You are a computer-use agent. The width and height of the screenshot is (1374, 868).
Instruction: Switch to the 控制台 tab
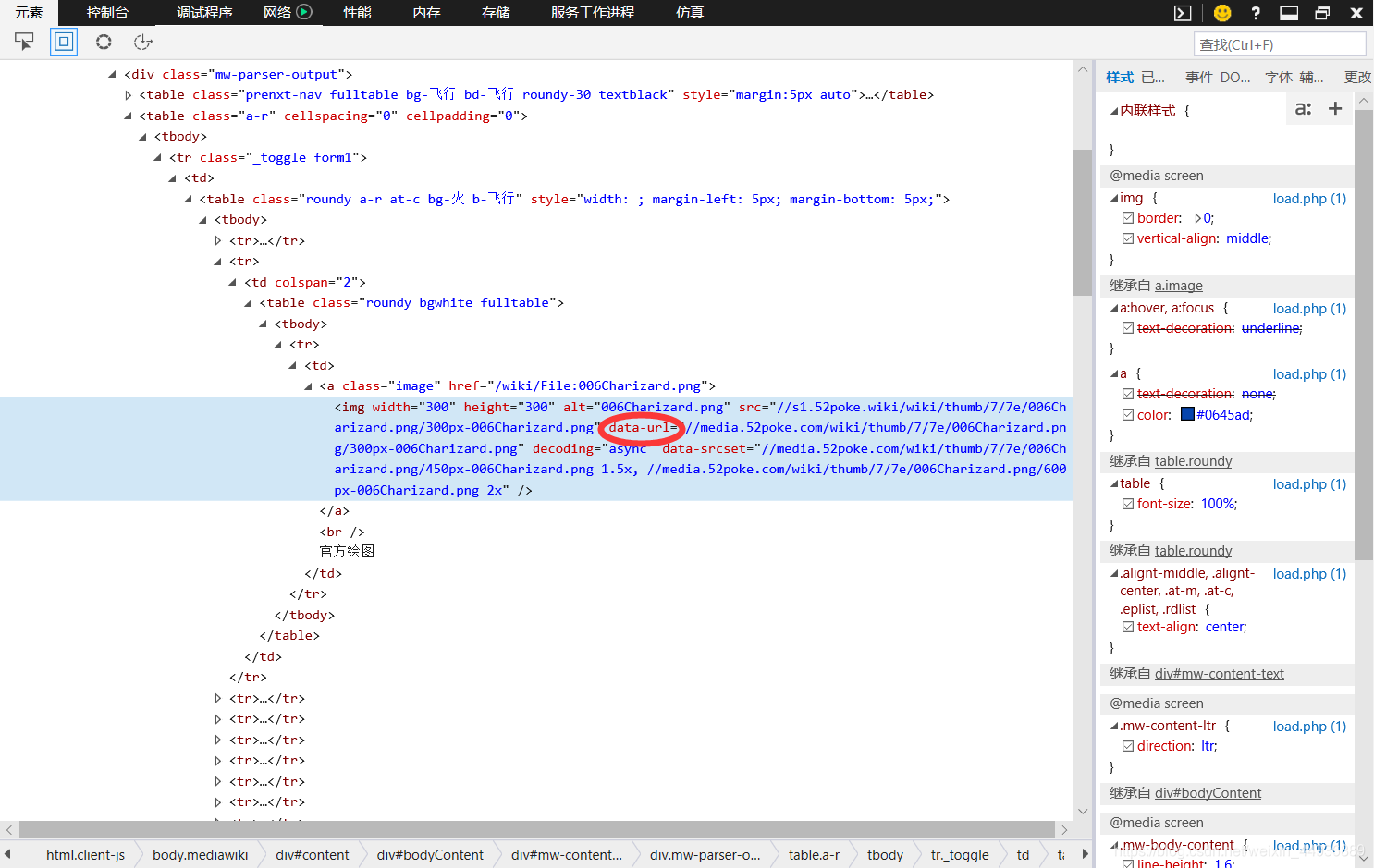[107, 13]
